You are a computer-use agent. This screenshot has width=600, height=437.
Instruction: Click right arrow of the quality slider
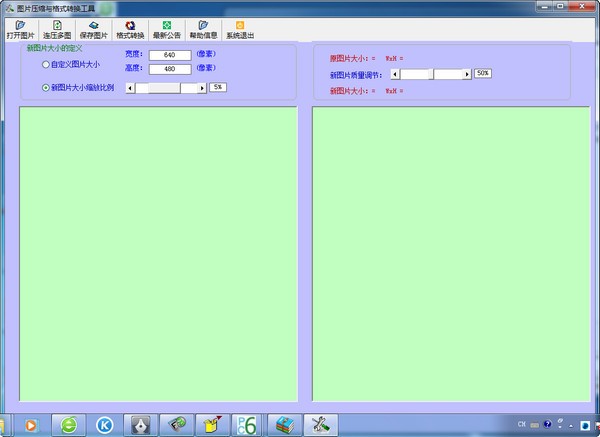click(x=467, y=73)
